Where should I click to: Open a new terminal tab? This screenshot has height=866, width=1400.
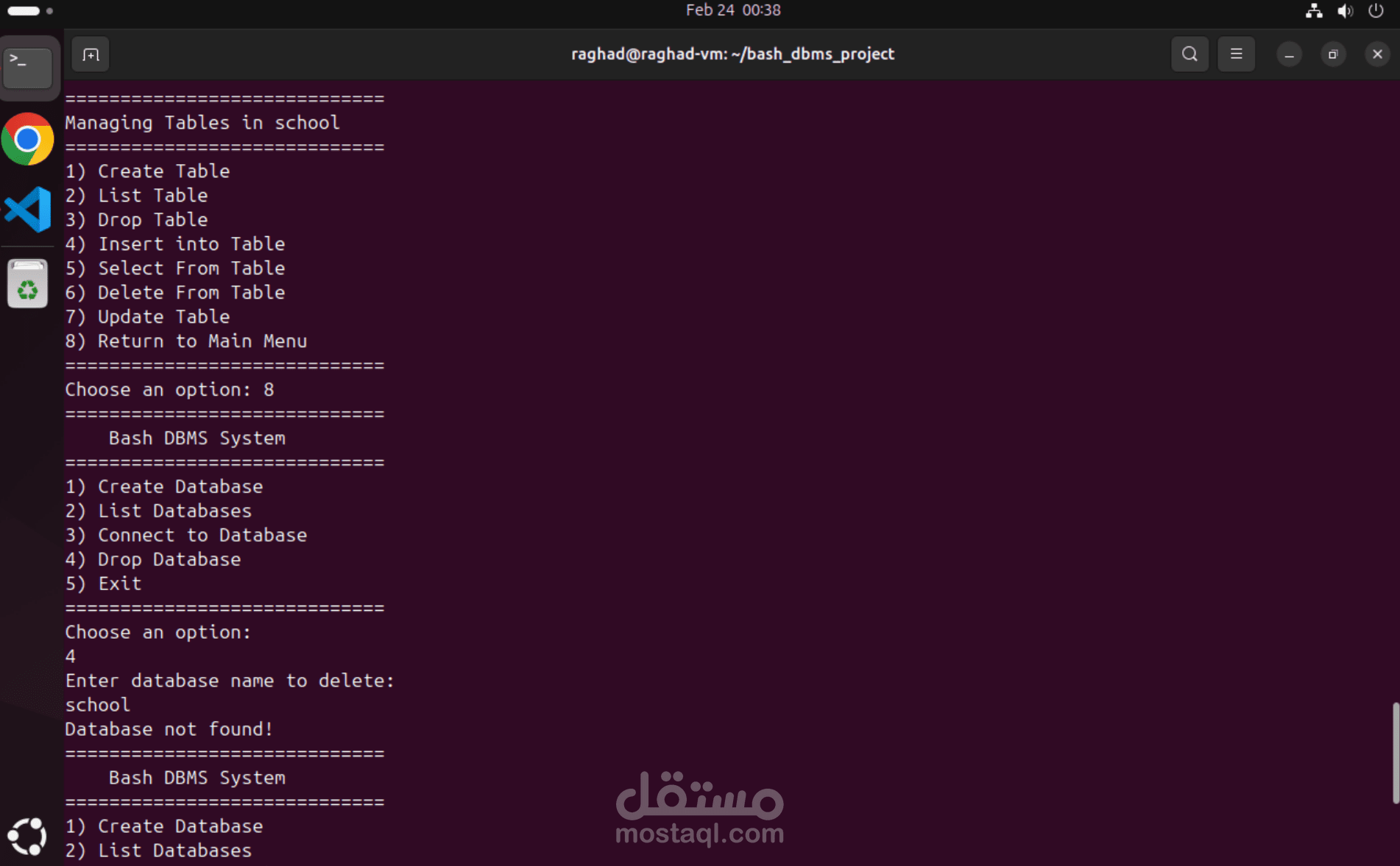[x=91, y=54]
